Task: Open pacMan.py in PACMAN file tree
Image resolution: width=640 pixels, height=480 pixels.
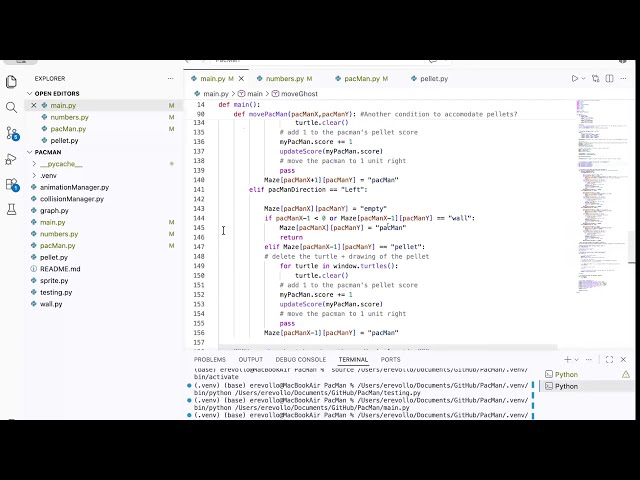Action: tap(58, 246)
